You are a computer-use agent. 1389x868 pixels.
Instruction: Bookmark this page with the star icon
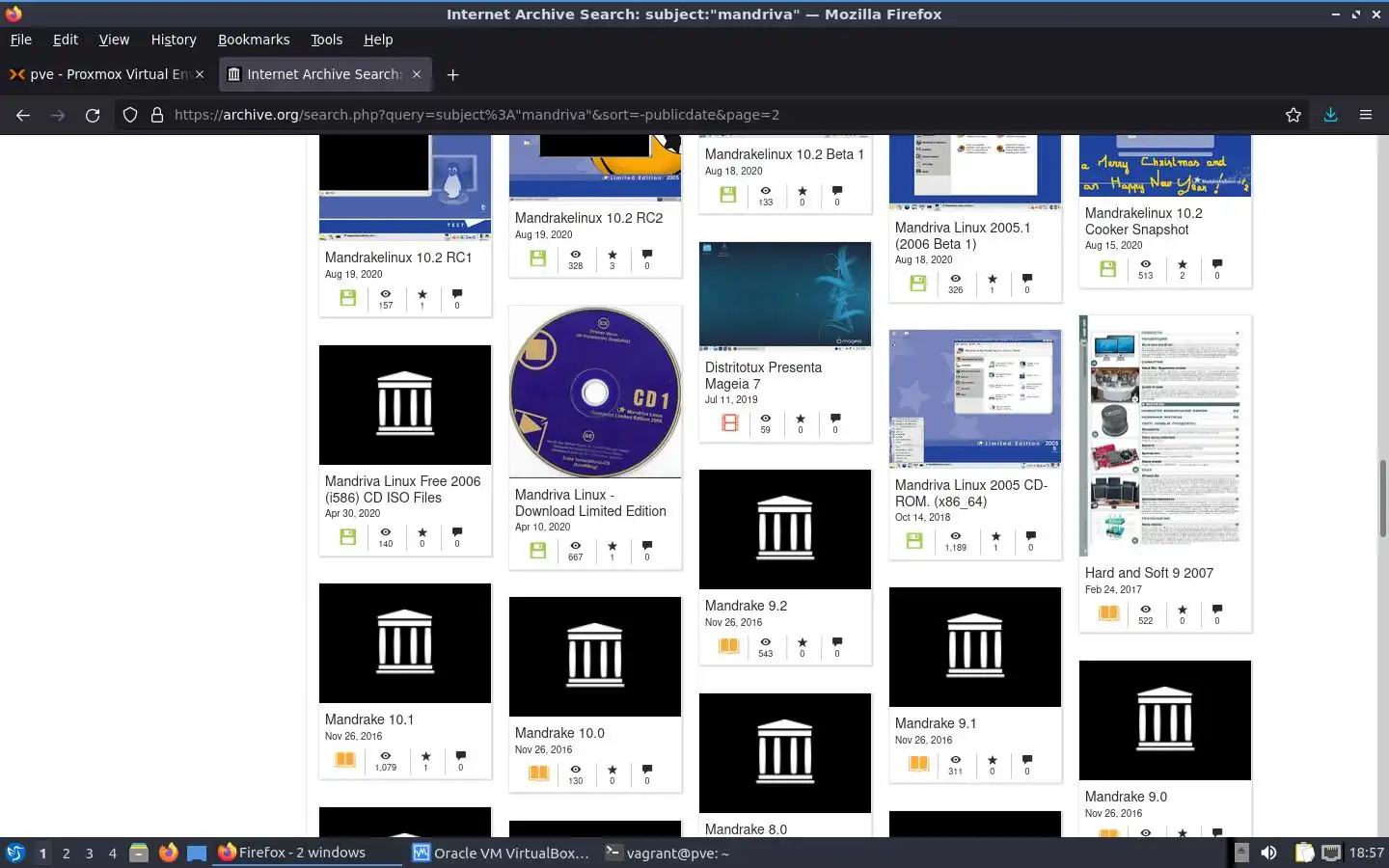pos(1294,115)
